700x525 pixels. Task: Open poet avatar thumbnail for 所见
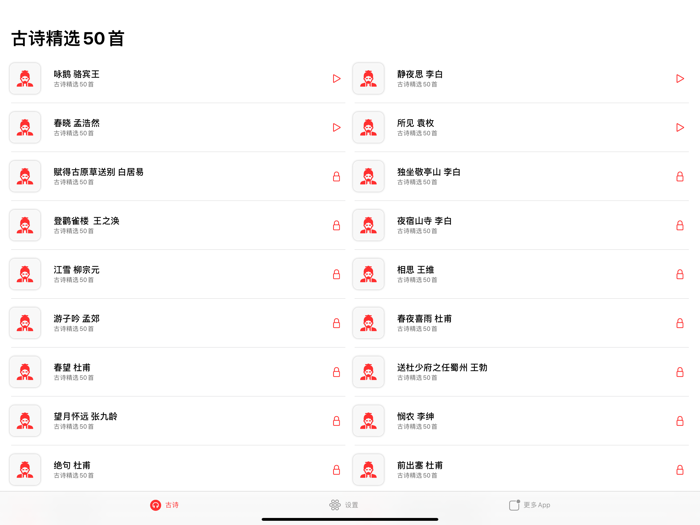[x=368, y=128]
